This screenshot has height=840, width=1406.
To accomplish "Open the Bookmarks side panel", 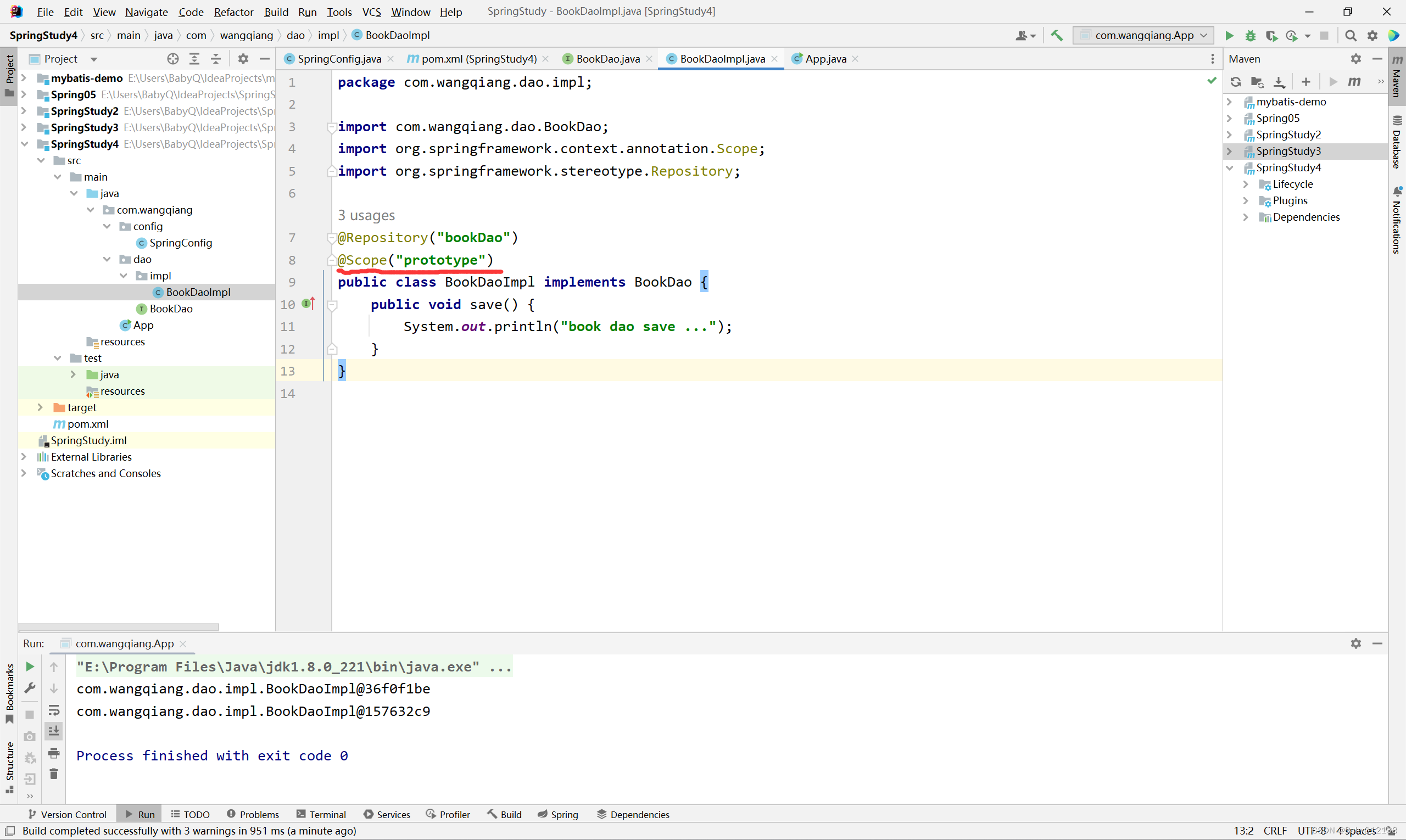I will point(9,693).
